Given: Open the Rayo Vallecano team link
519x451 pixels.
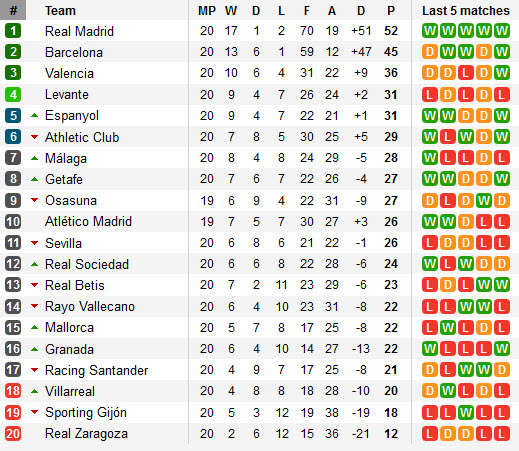Looking at the screenshot, I should click(90, 307).
